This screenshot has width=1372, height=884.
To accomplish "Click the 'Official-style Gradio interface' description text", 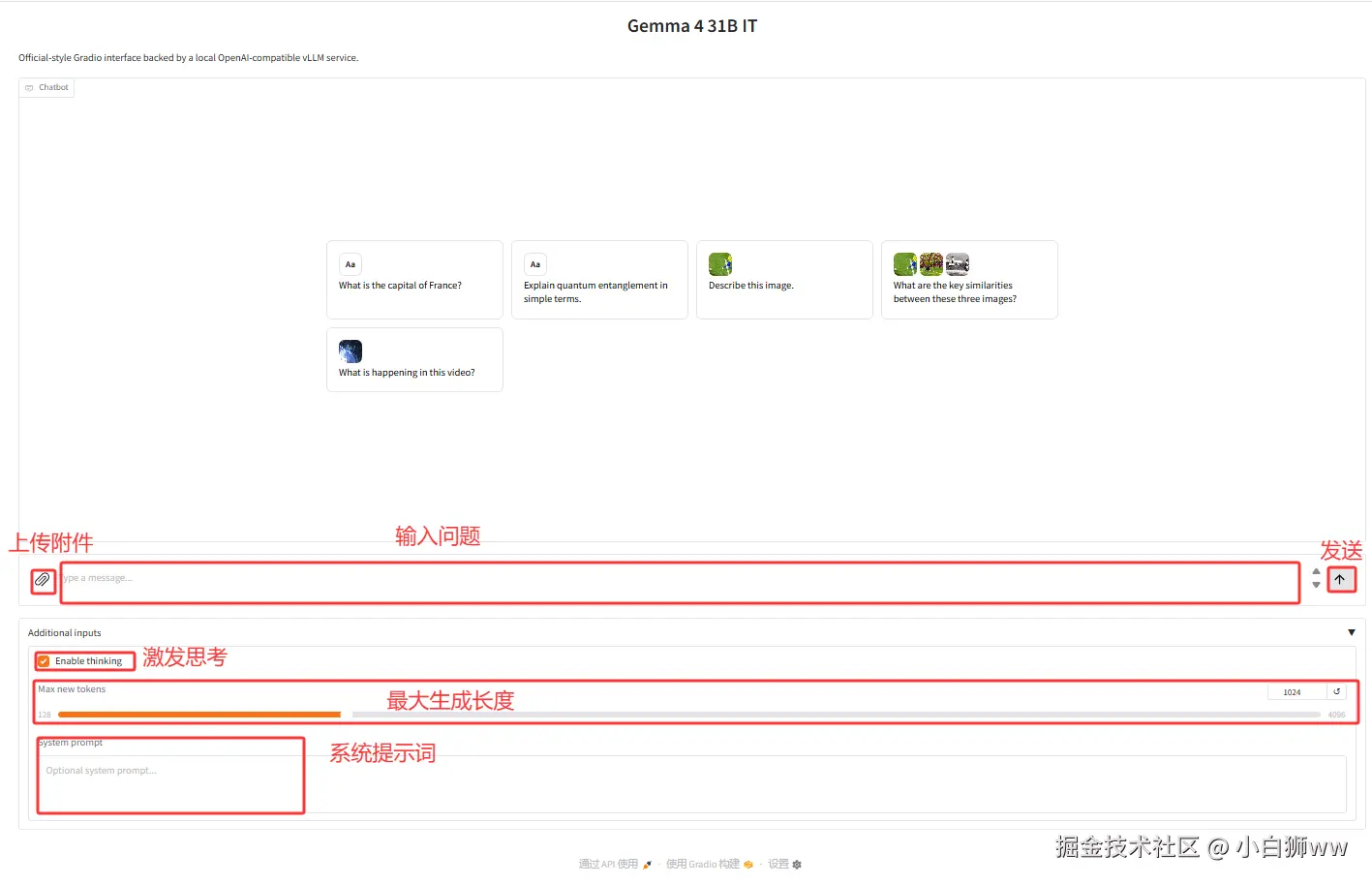I will (188, 58).
